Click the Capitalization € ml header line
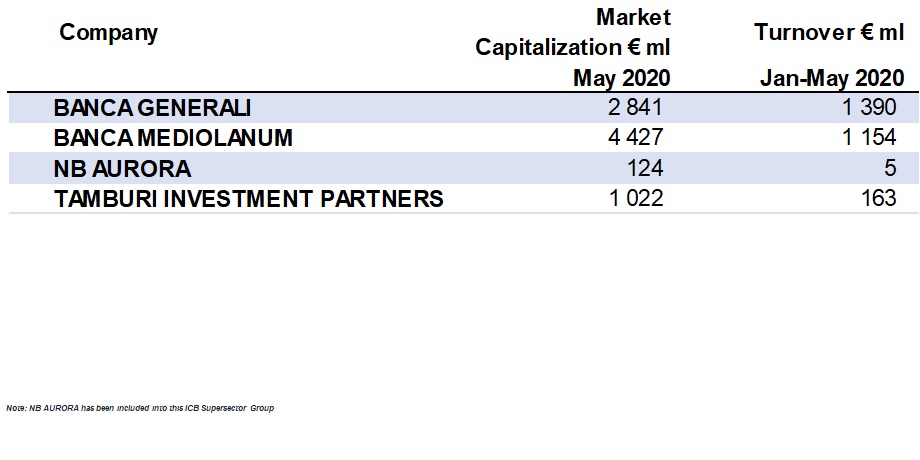Image resolution: width=920 pixels, height=460 pixels. pyautogui.click(x=573, y=47)
